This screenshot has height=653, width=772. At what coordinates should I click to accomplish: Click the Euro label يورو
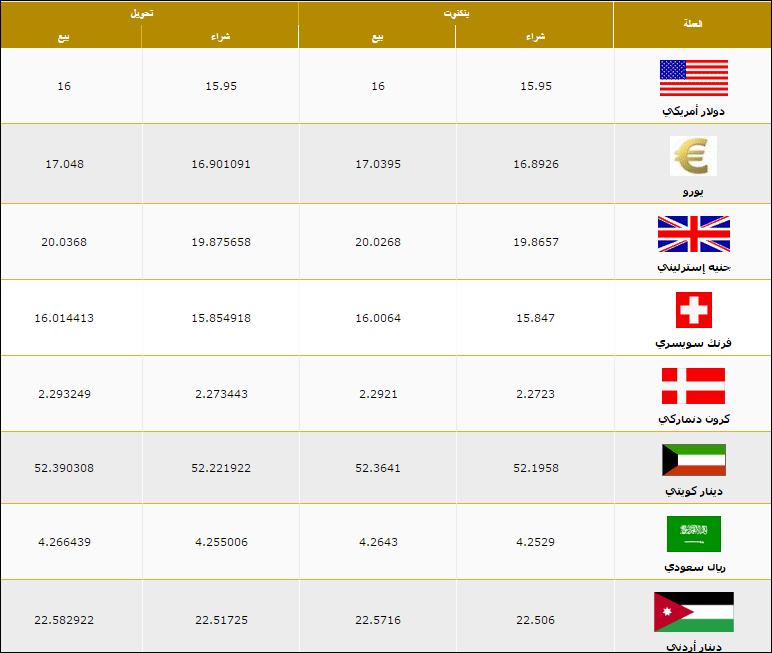coord(693,192)
